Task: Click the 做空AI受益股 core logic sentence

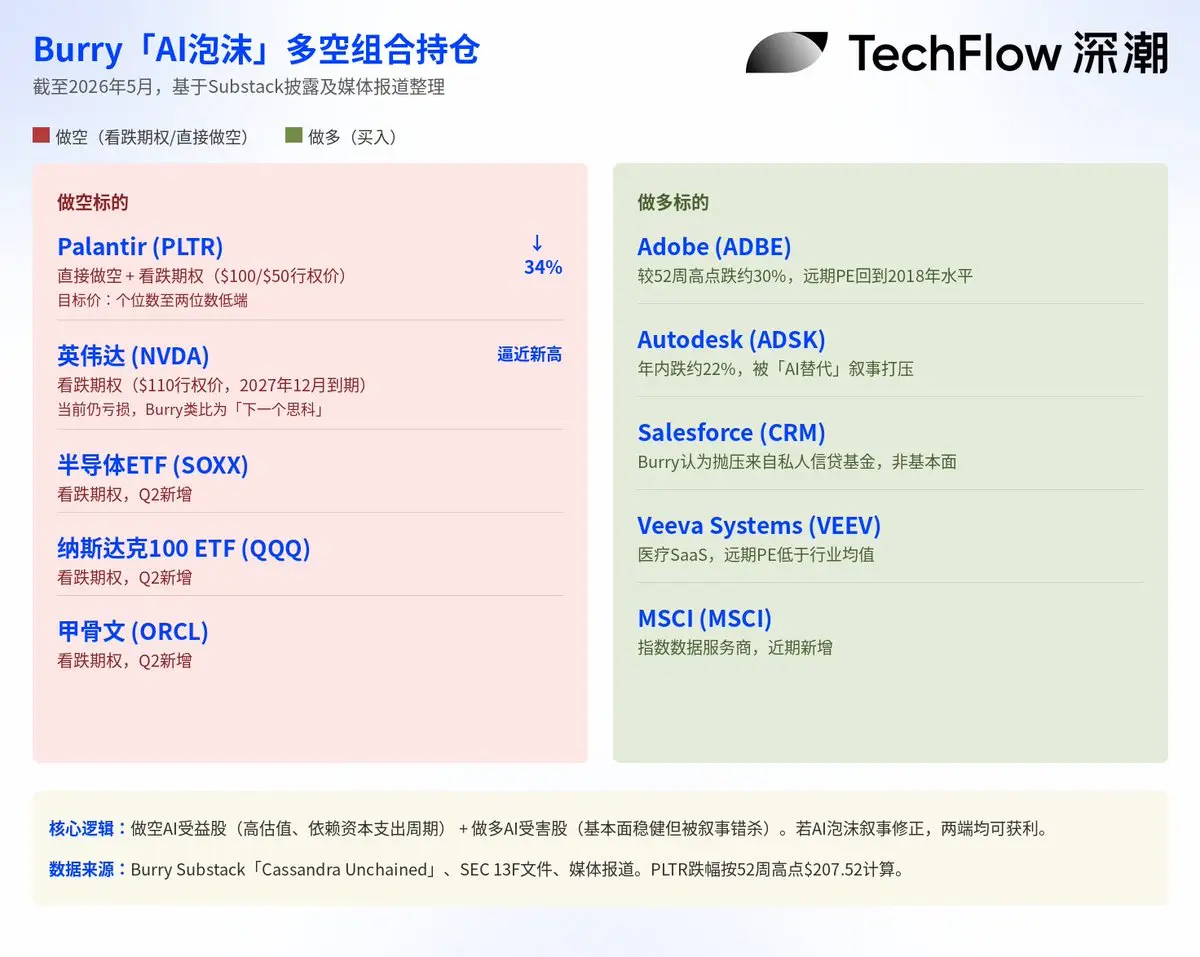Action: (589, 829)
